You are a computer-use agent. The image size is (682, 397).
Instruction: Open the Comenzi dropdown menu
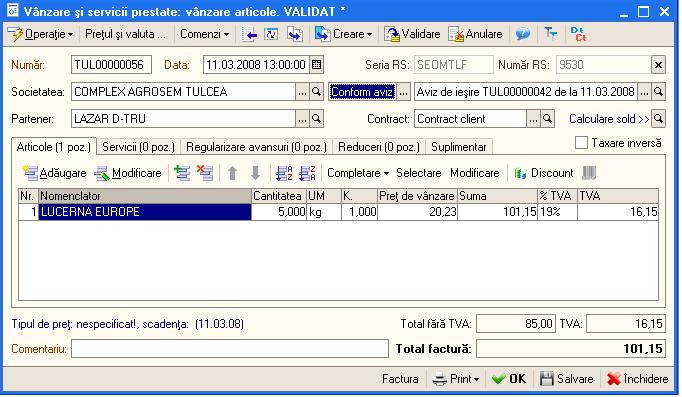point(204,34)
